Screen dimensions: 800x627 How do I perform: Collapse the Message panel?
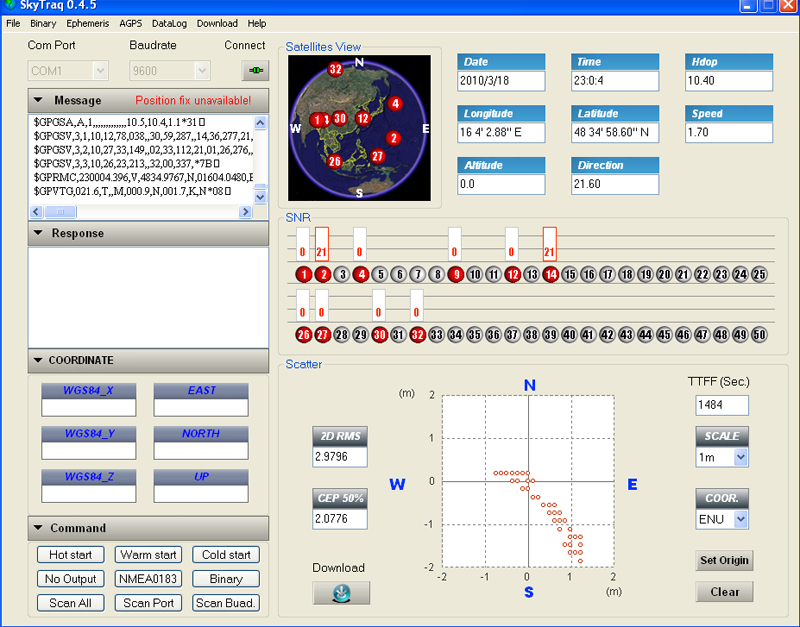point(38,100)
